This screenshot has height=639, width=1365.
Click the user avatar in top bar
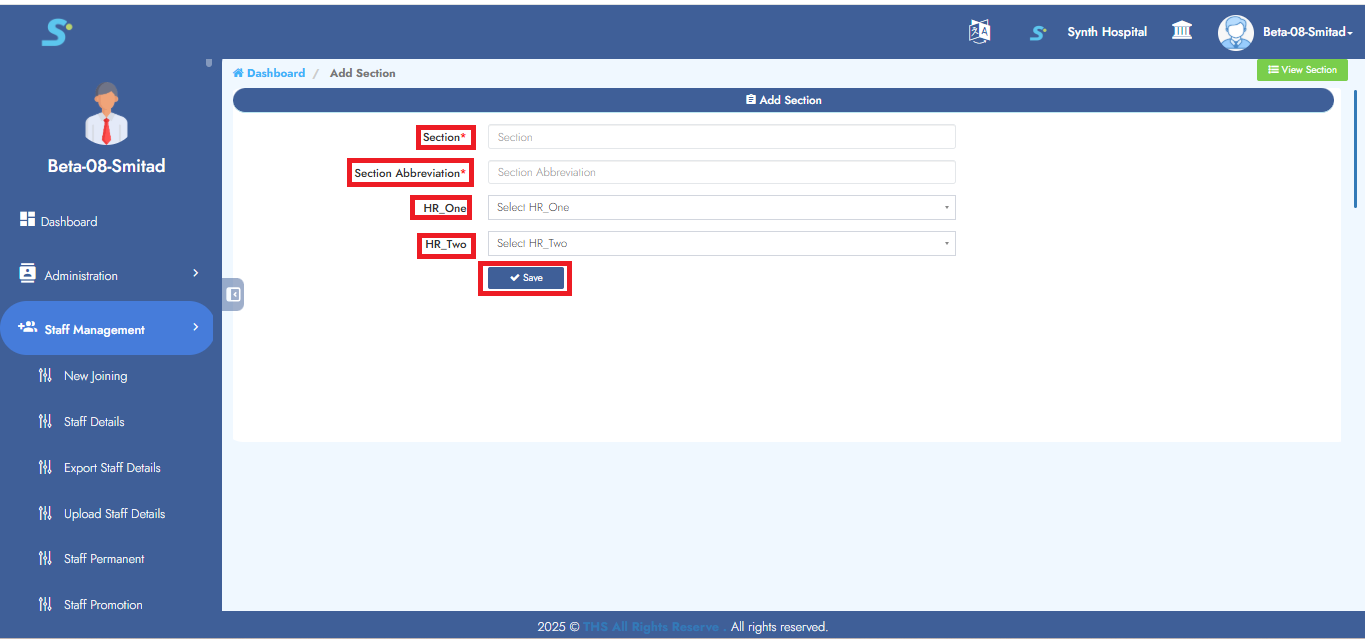[x=1235, y=32]
